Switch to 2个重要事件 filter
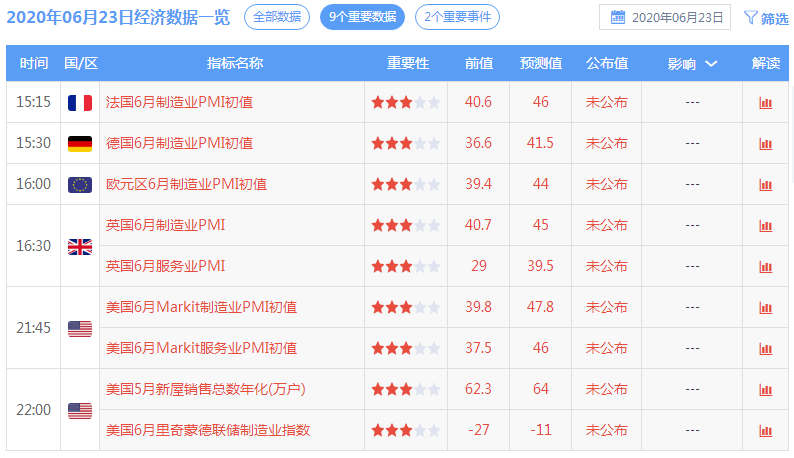 point(457,17)
